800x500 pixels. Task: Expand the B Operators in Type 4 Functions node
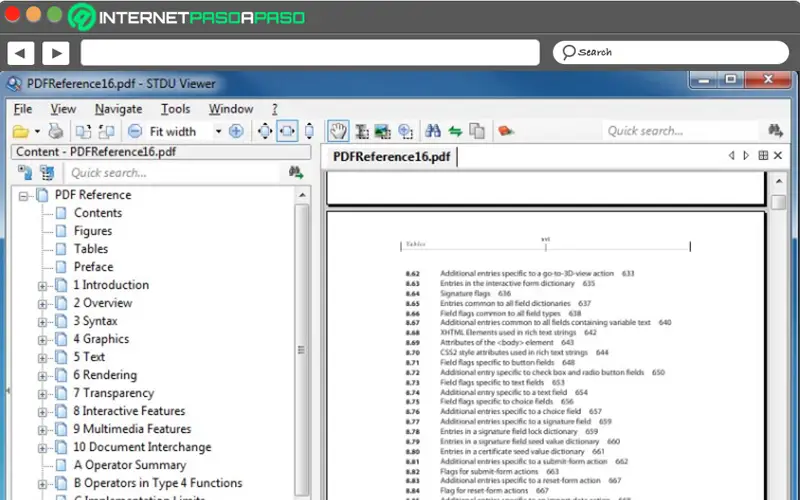(x=42, y=484)
